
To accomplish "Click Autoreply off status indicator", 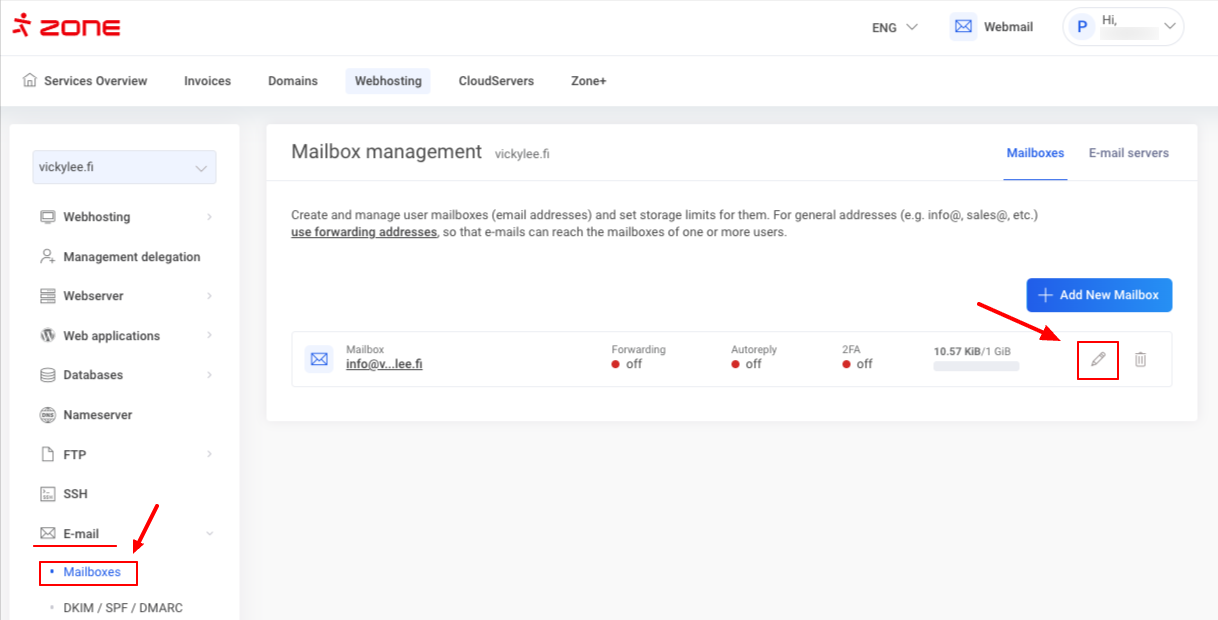I will pyautogui.click(x=746, y=364).
